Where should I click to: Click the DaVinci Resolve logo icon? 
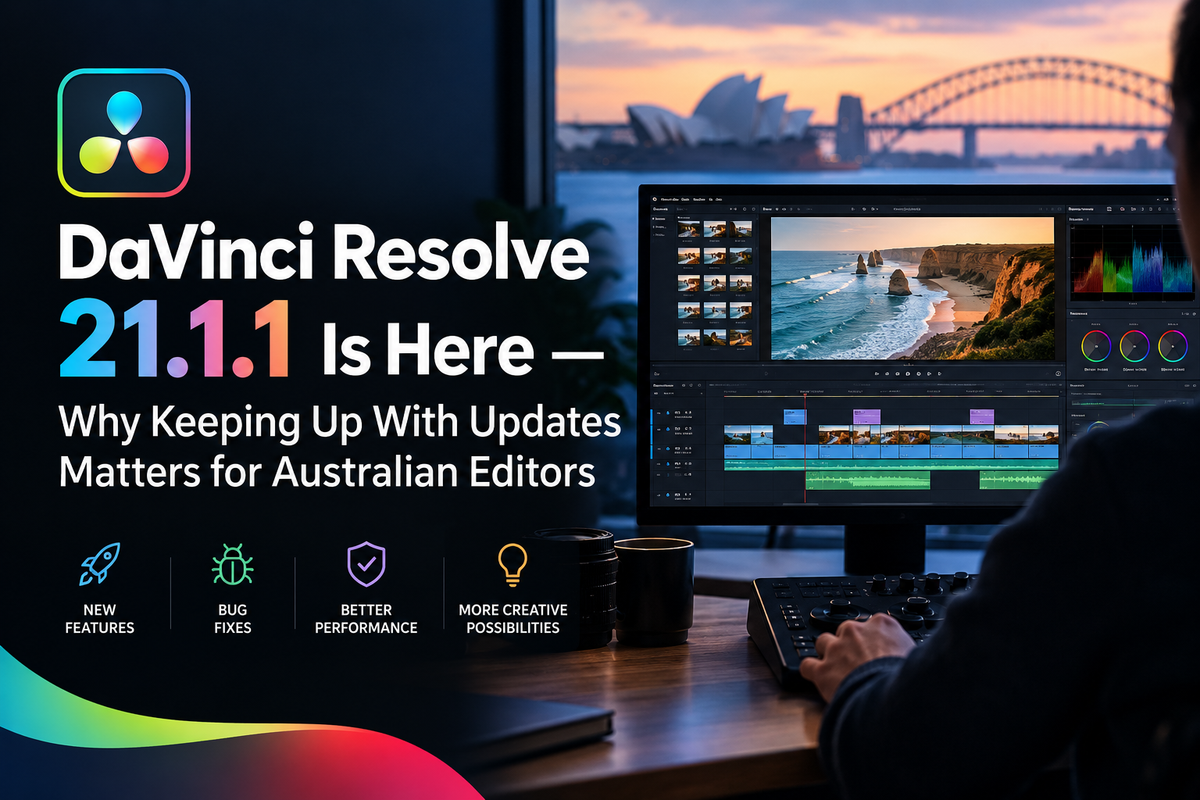tap(124, 134)
